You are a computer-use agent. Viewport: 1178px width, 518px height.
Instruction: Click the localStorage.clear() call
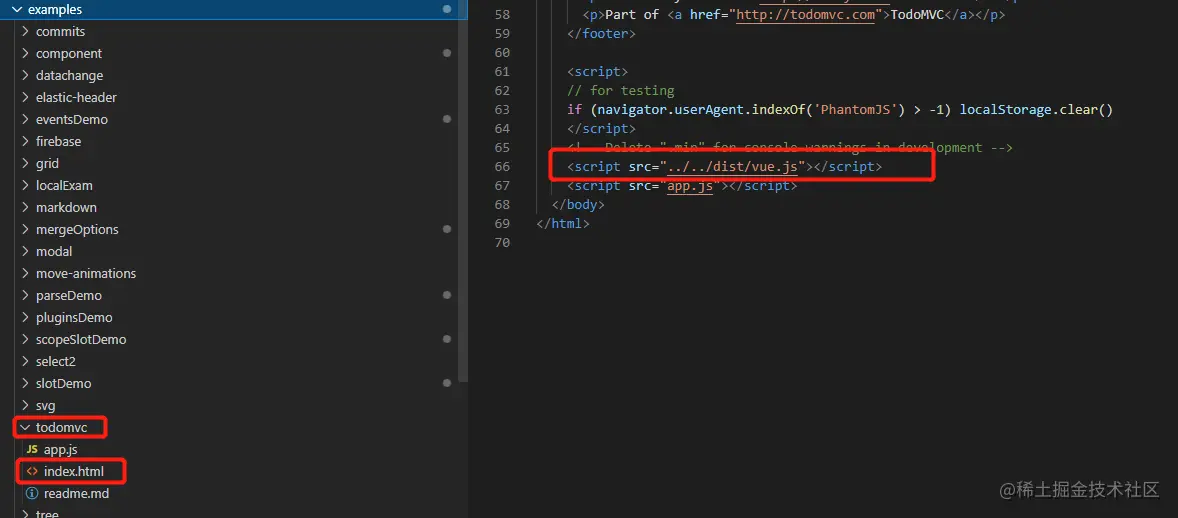pos(1036,109)
